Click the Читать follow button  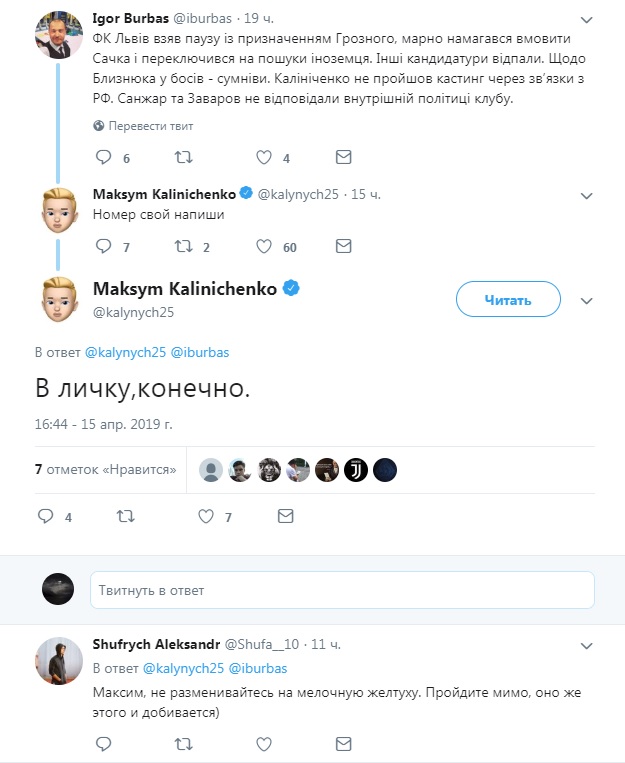507,299
